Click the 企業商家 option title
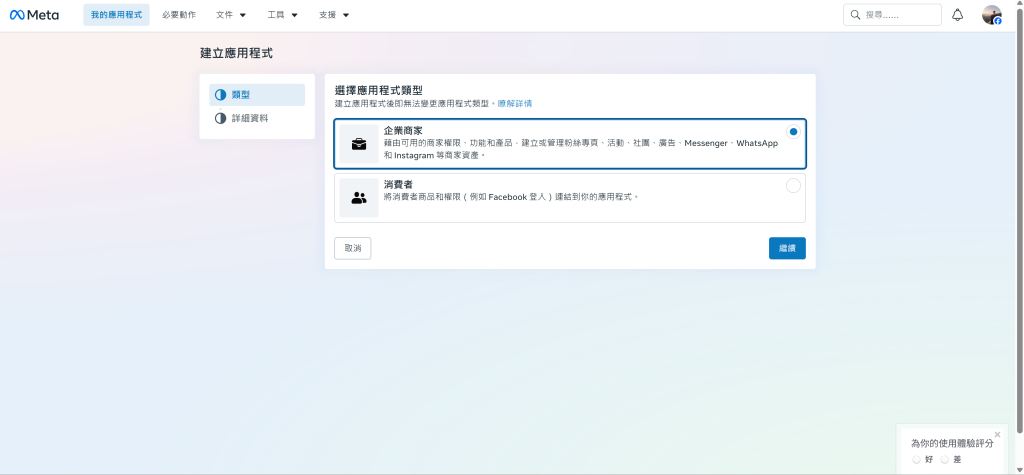The height and width of the screenshot is (475, 1024). pyautogui.click(x=404, y=131)
